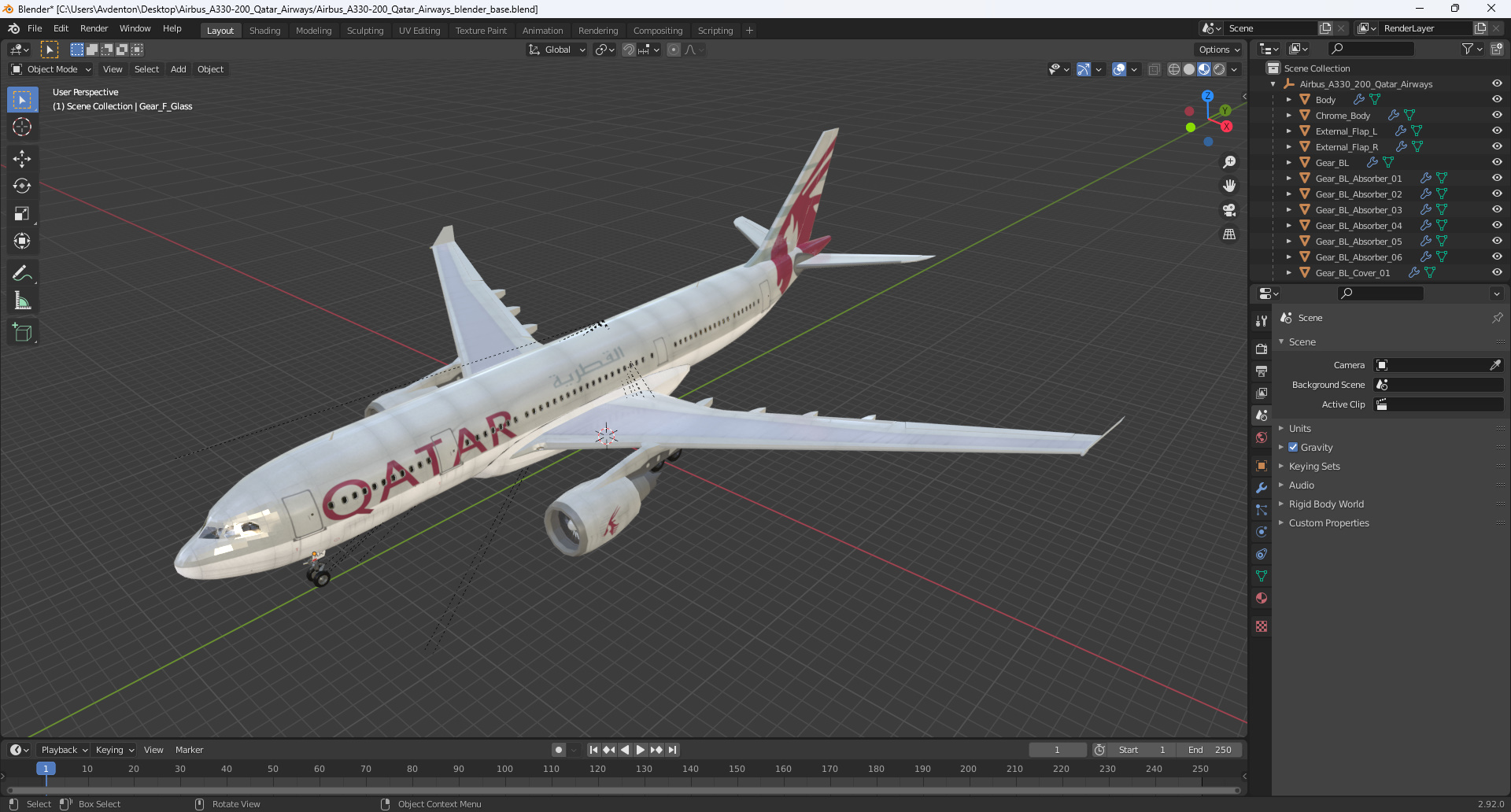This screenshot has height=812, width=1511.
Task: Toggle the Gravity checkbox
Action: pos(1293,447)
